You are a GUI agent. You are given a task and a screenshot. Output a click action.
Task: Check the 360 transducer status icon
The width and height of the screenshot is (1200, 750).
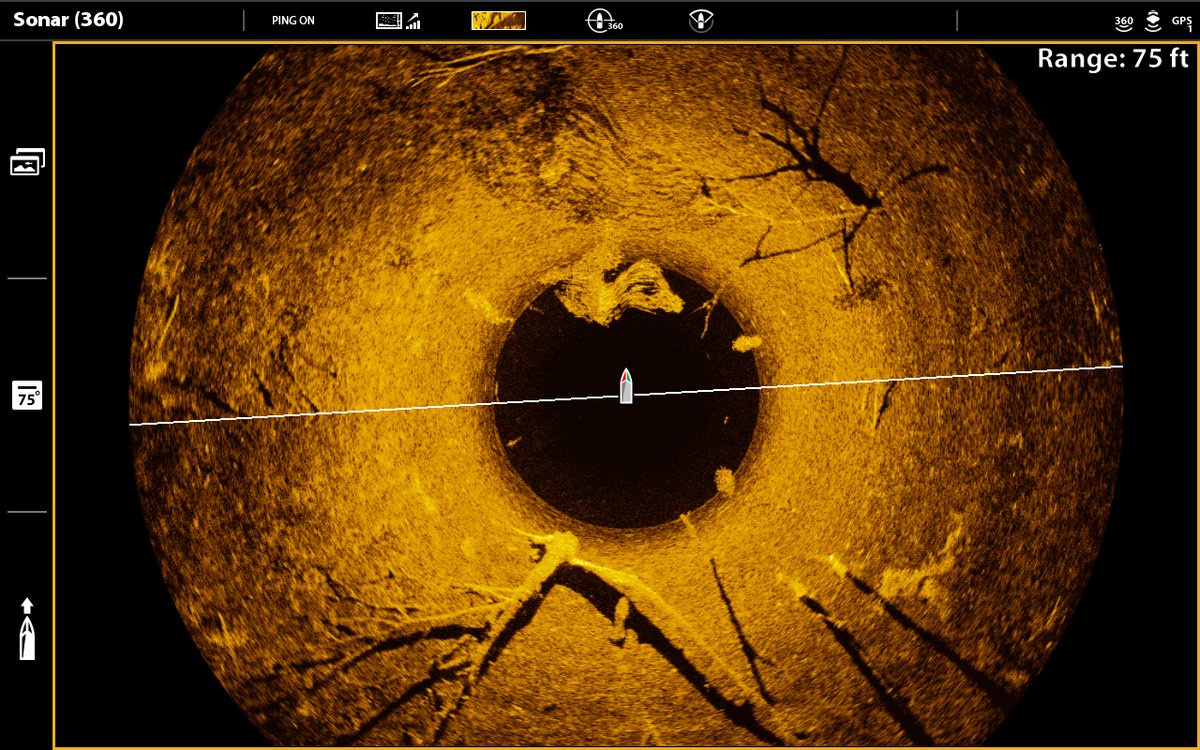coord(1122,19)
